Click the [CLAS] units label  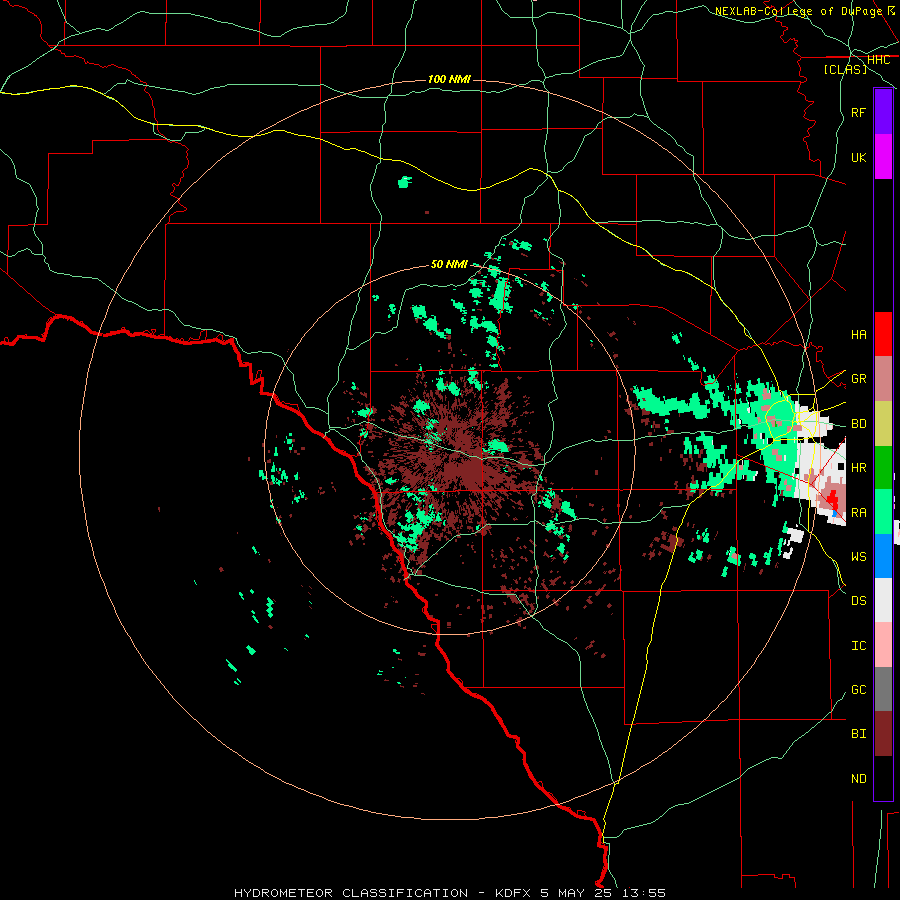pyautogui.click(x=845, y=69)
